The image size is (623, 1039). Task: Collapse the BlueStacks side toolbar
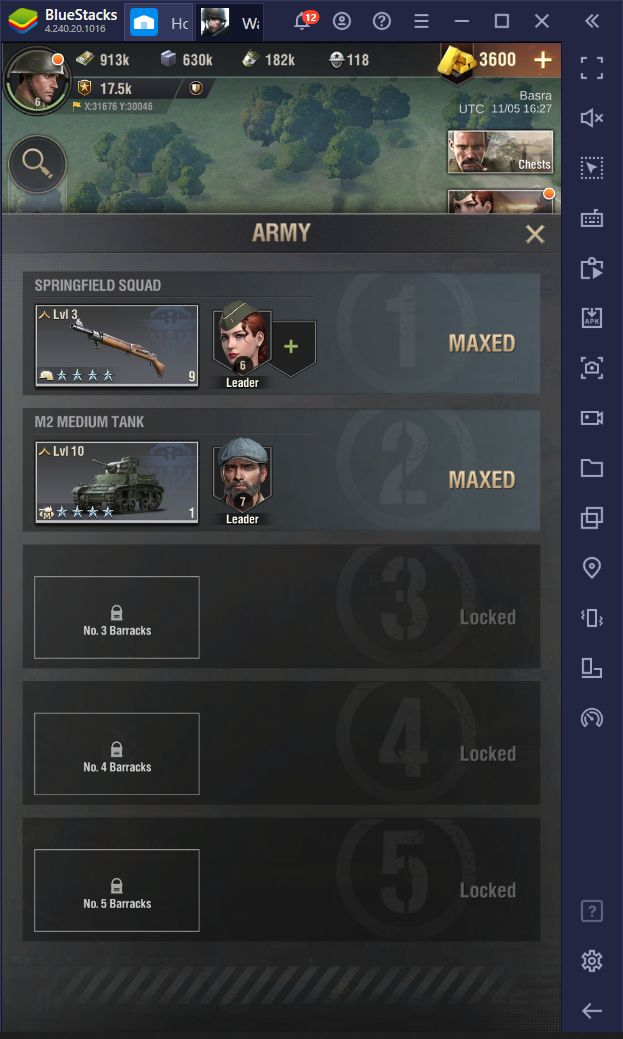coord(592,21)
